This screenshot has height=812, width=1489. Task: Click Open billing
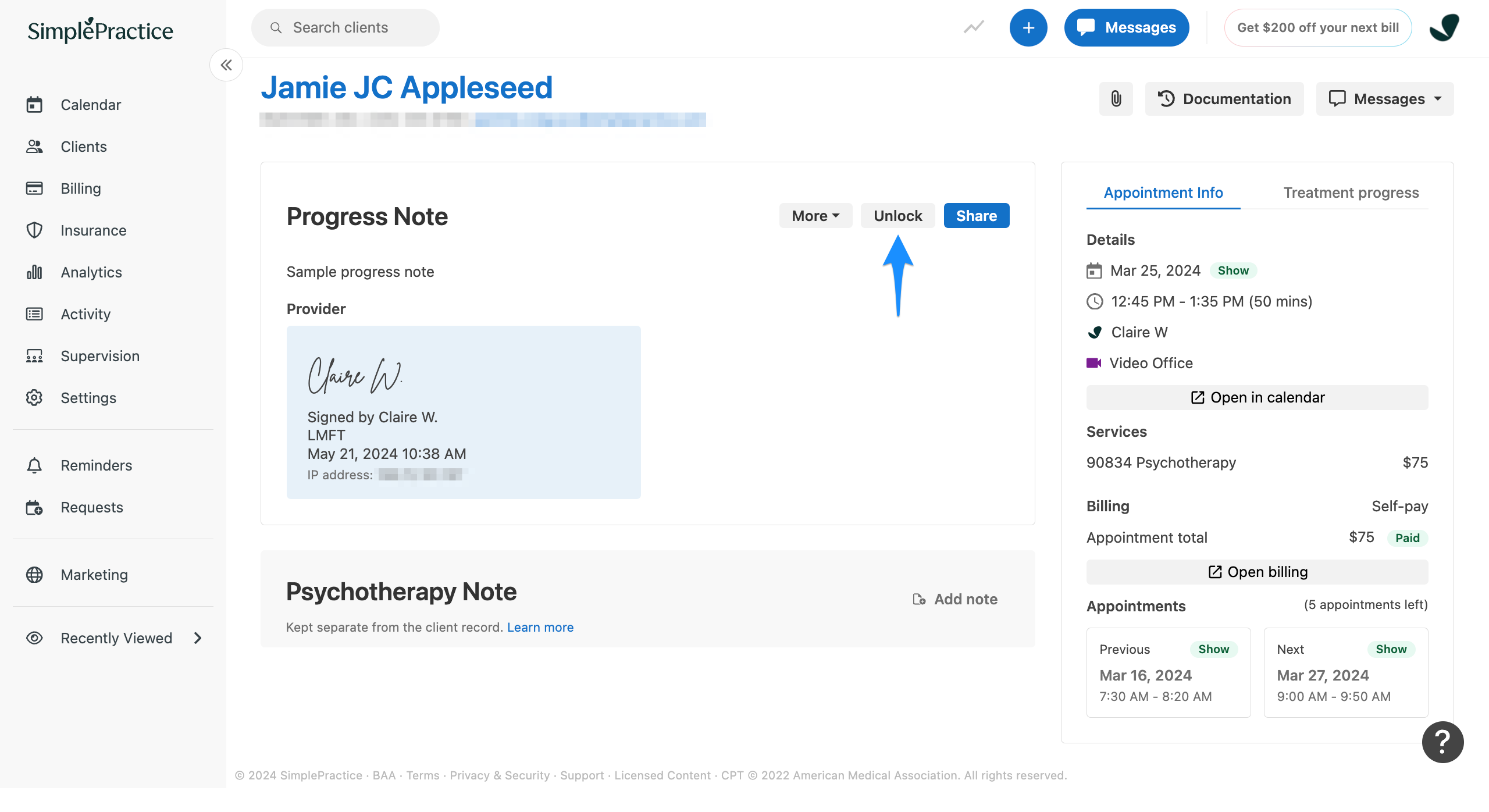pos(1257,572)
